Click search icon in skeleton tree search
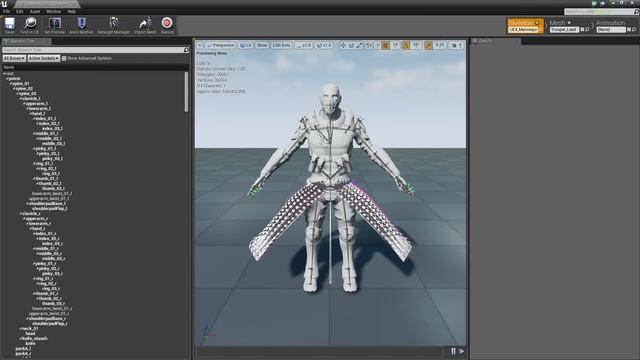 click(x=186, y=50)
